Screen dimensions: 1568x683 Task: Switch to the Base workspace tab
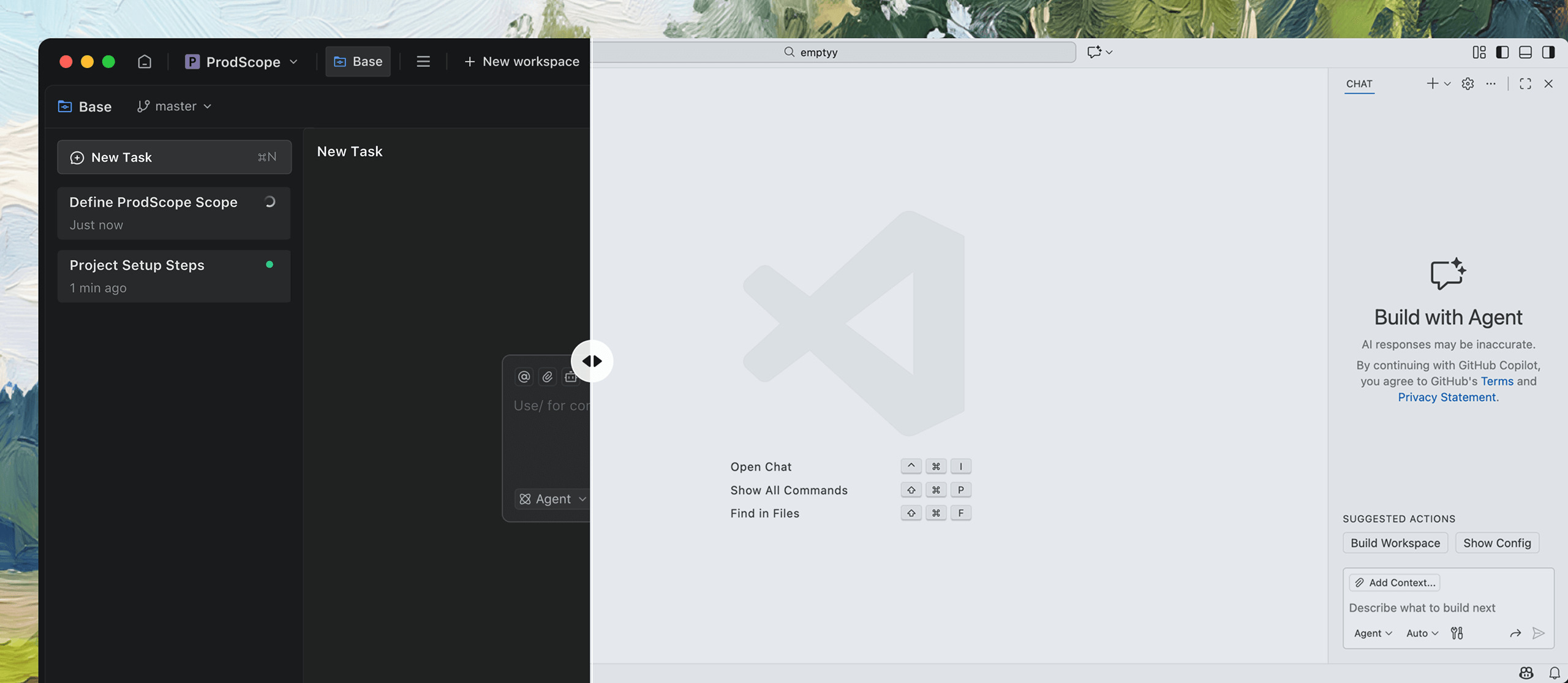tap(358, 61)
